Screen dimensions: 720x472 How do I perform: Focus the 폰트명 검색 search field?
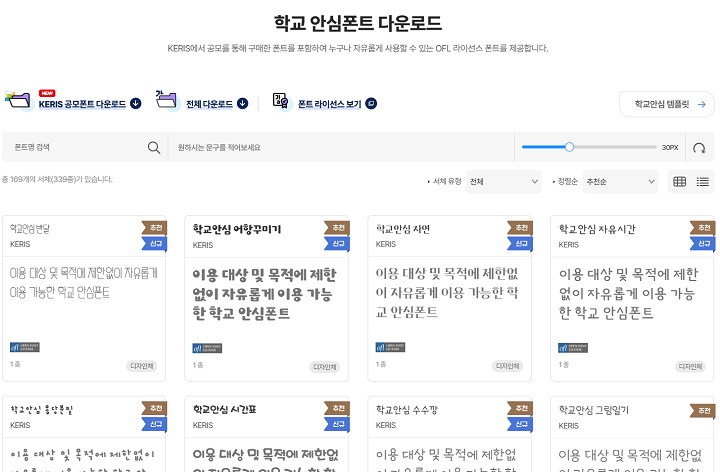(x=75, y=147)
